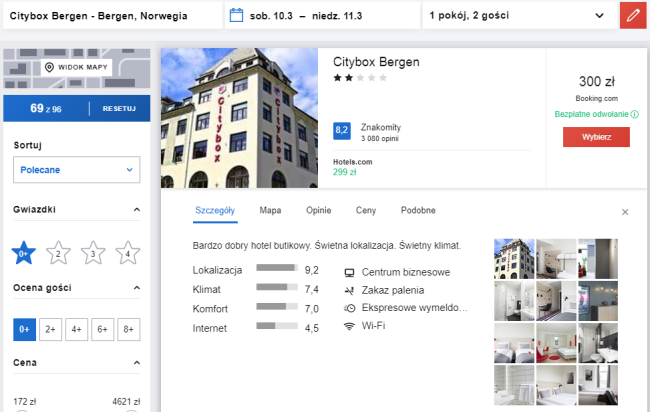Screen dimensions: 650x412
Task: Close the hotel details panel with X
Action: (625, 212)
